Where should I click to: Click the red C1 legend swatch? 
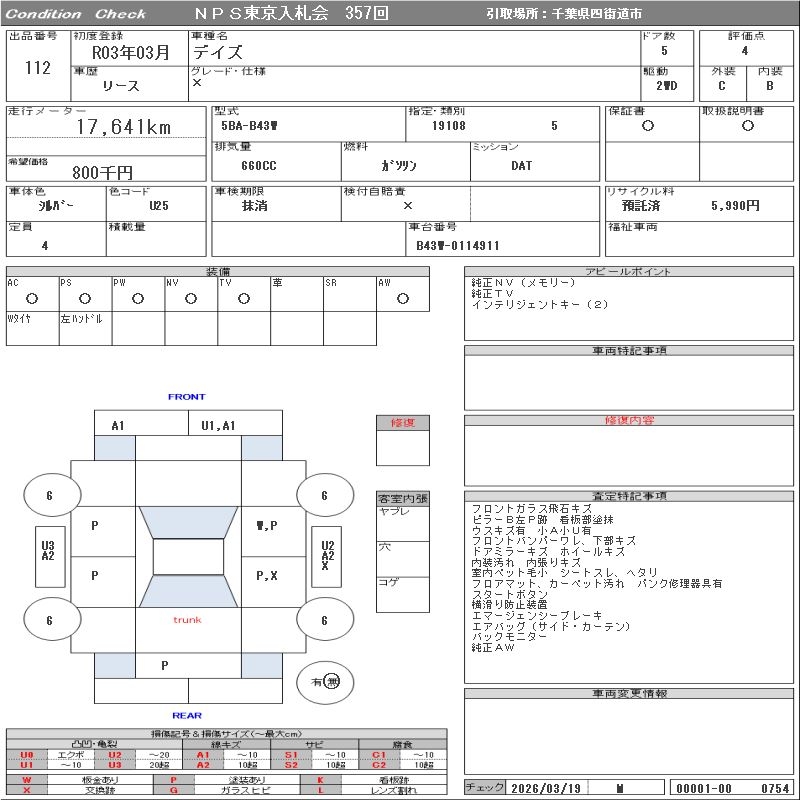(379, 755)
